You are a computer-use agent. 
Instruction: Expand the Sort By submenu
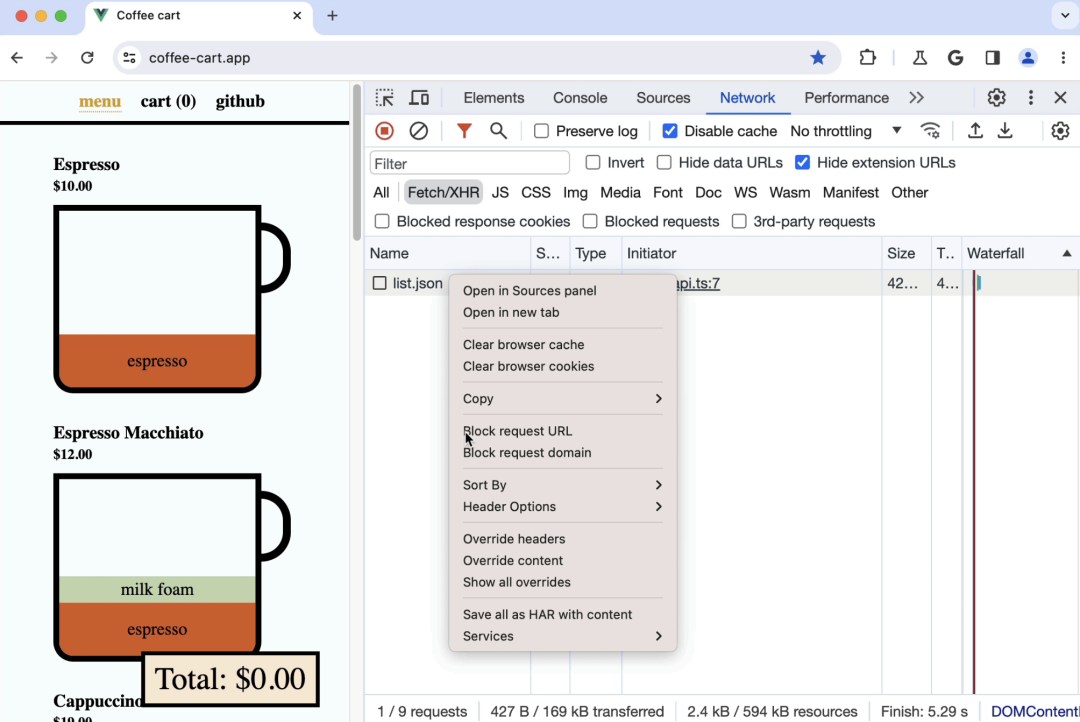562,485
